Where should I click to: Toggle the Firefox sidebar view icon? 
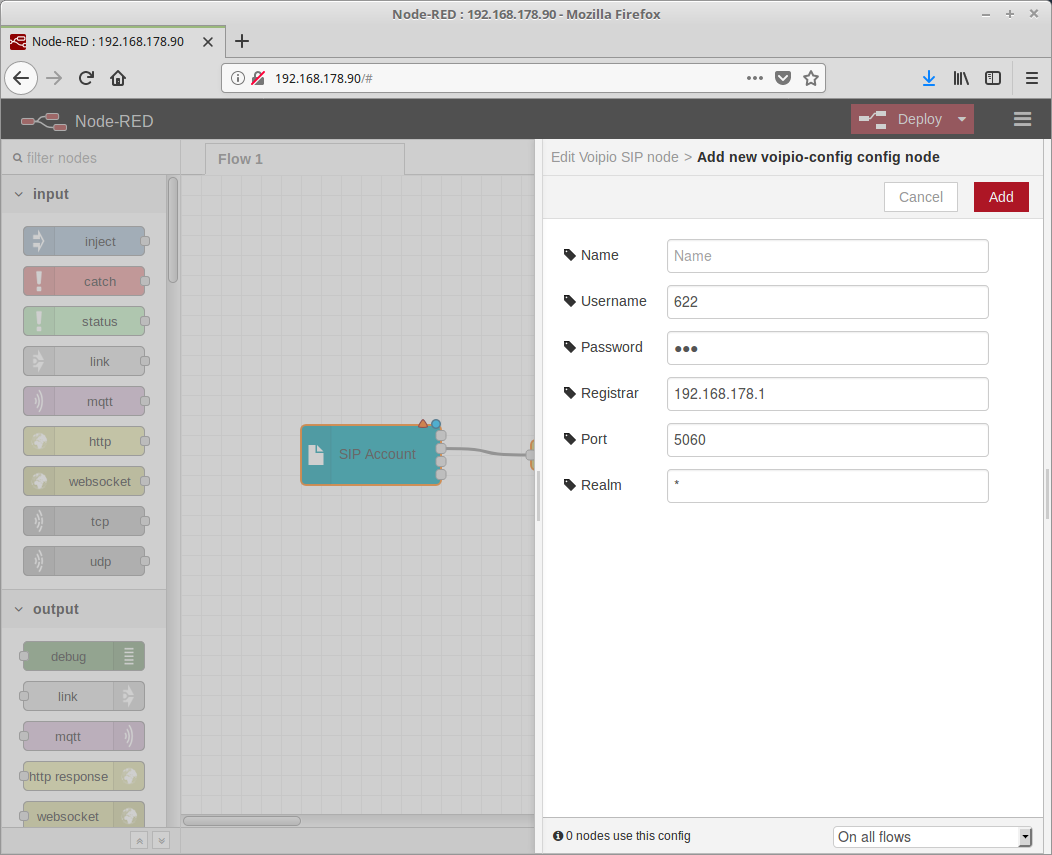[x=993, y=78]
